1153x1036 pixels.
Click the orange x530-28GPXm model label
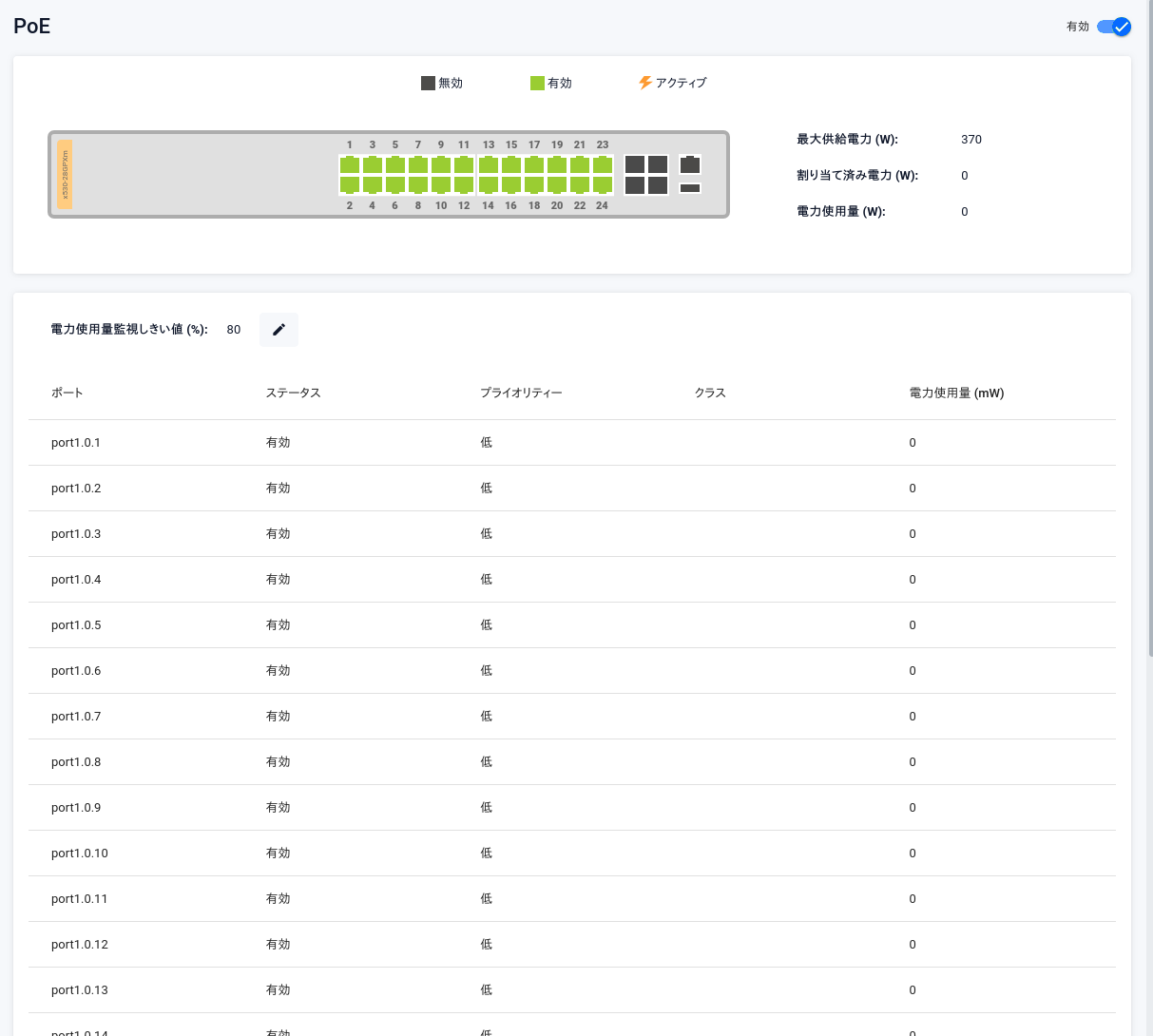pyautogui.click(x=65, y=174)
